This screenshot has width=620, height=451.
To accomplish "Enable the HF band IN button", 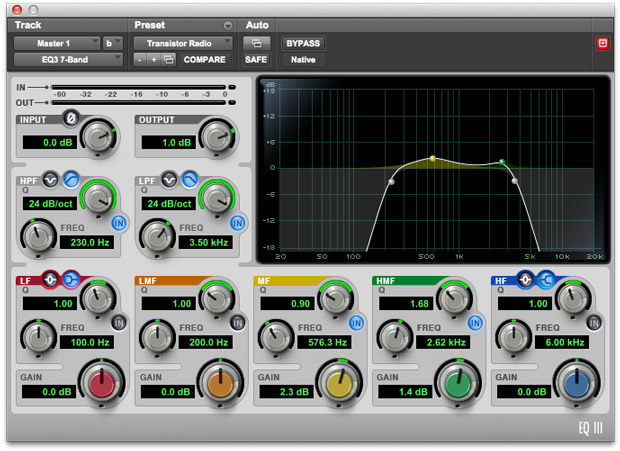I will point(594,323).
